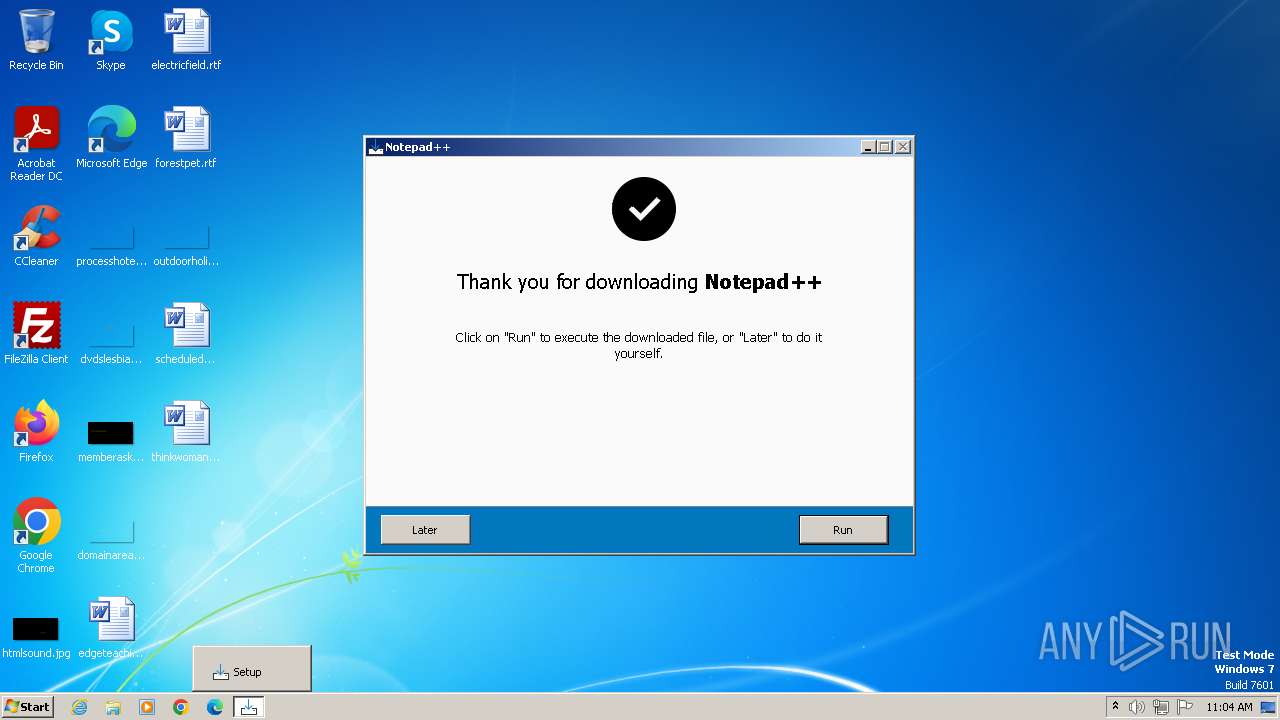This screenshot has width=1280, height=720.
Task: Select the processhote... desktop file
Action: coord(111,246)
